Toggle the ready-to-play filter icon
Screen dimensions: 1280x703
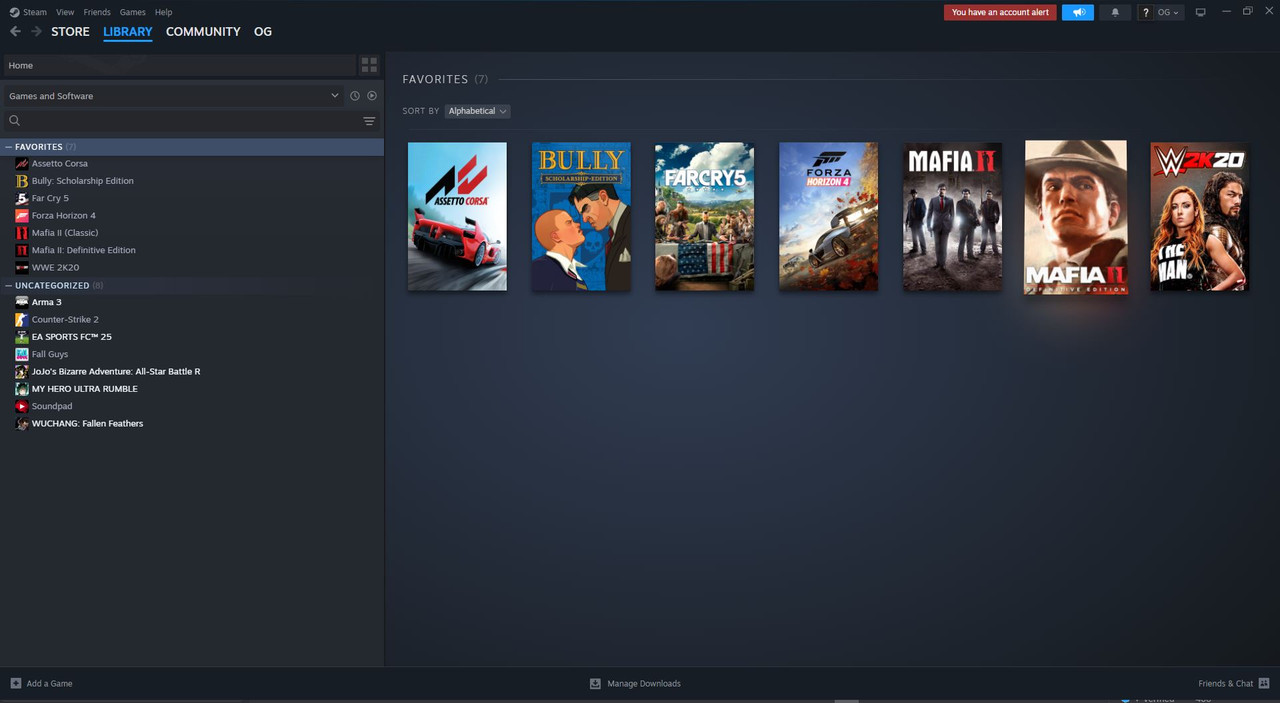372,96
